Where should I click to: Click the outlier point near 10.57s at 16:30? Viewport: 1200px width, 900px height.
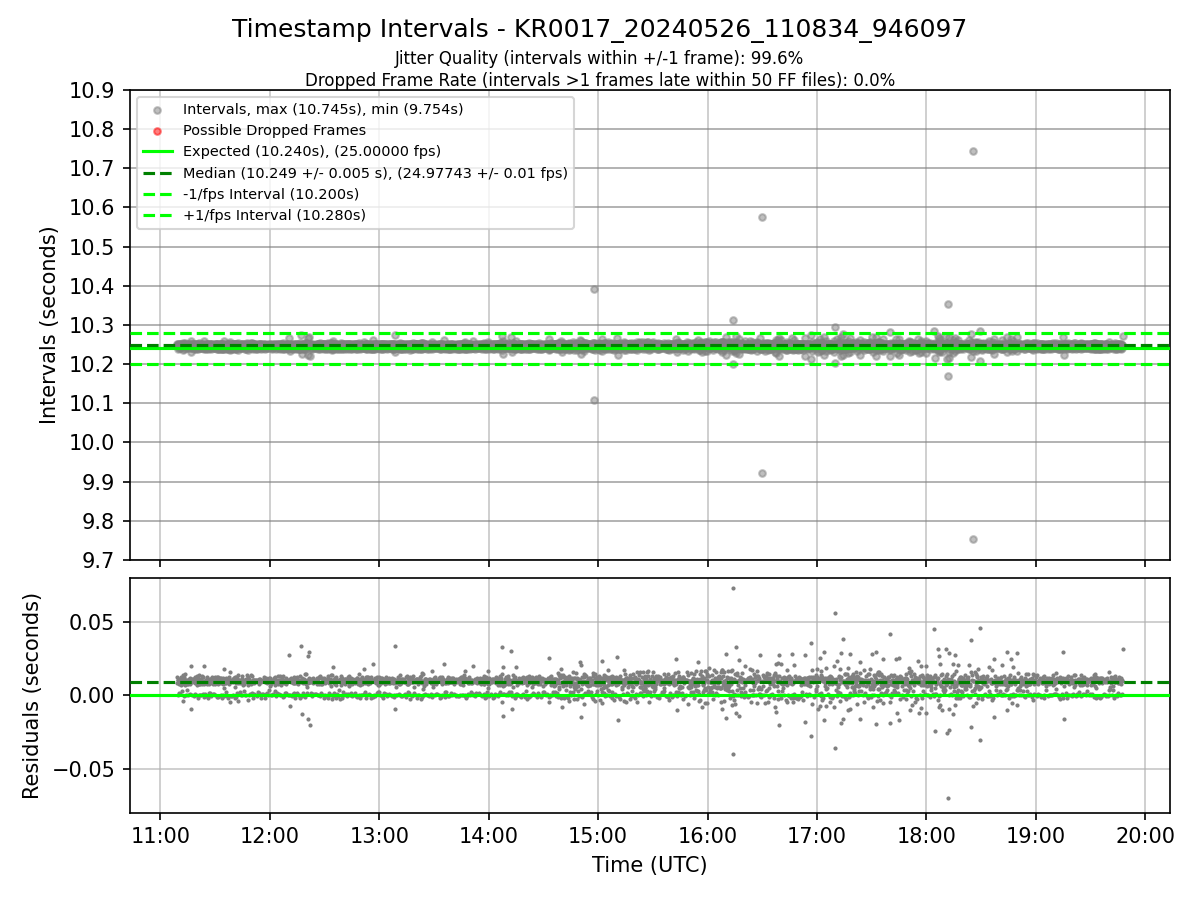coord(762,217)
